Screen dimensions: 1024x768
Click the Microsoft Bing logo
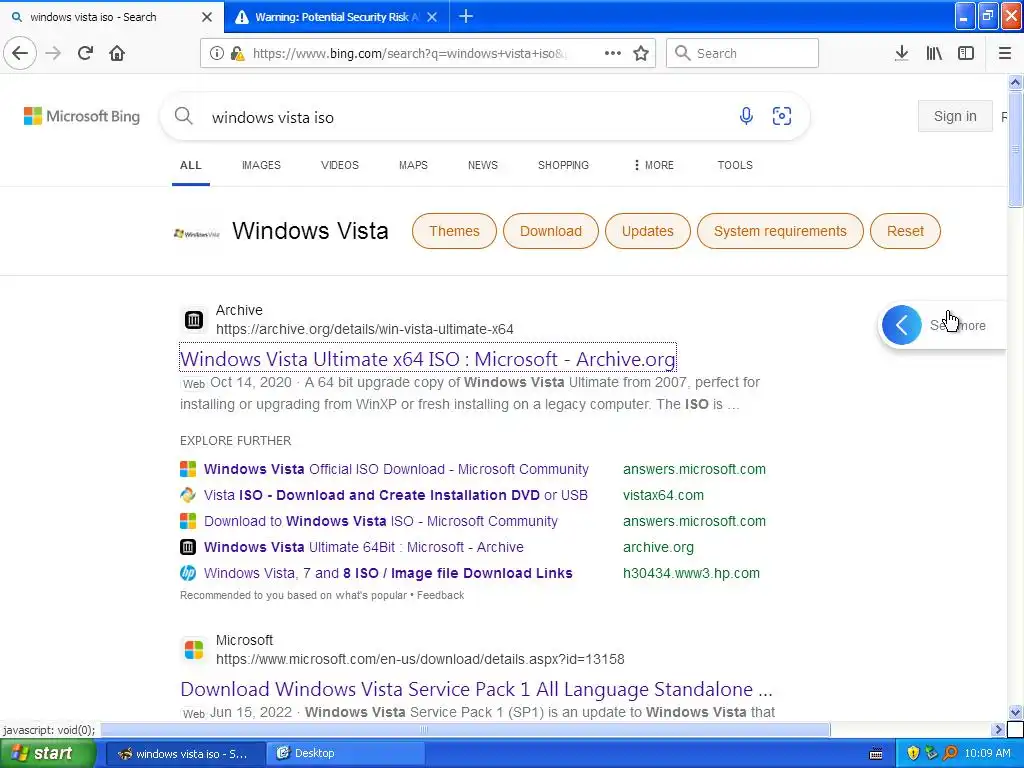[x=82, y=116]
